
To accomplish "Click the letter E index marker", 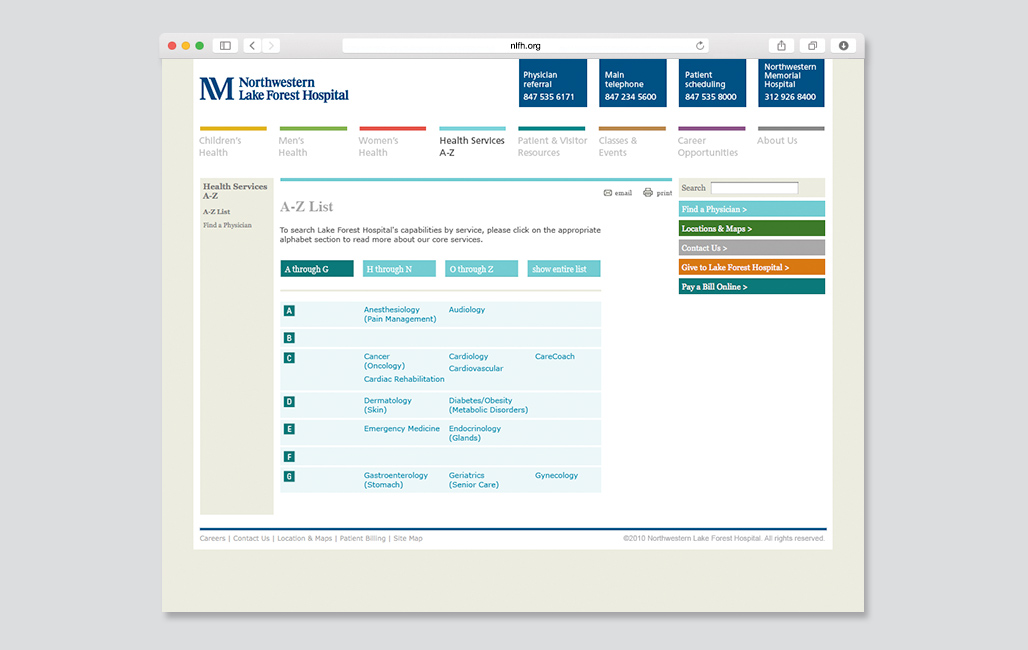I will [x=289, y=429].
